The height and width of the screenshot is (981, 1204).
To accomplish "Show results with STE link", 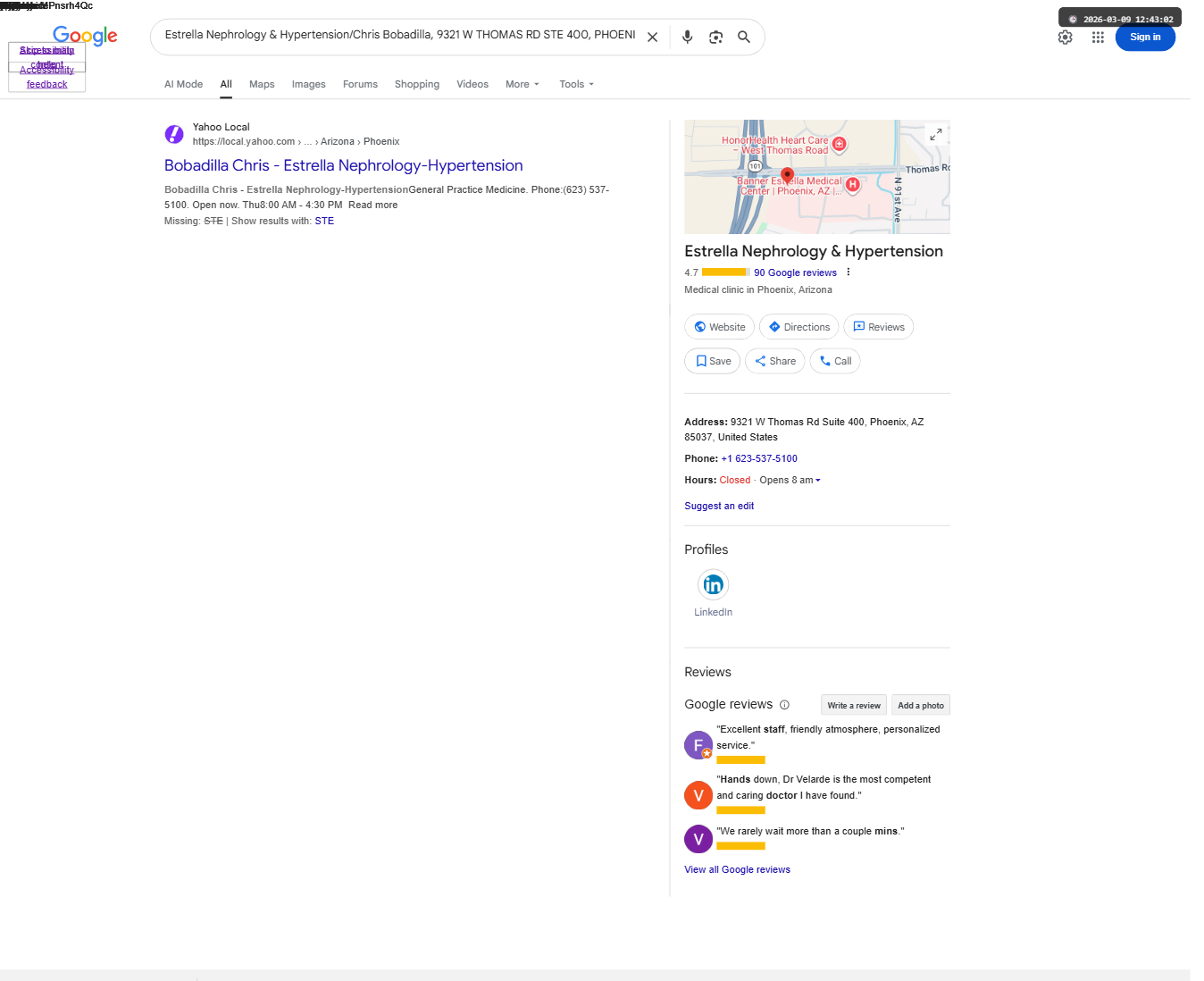I will pyautogui.click(x=324, y=221).
